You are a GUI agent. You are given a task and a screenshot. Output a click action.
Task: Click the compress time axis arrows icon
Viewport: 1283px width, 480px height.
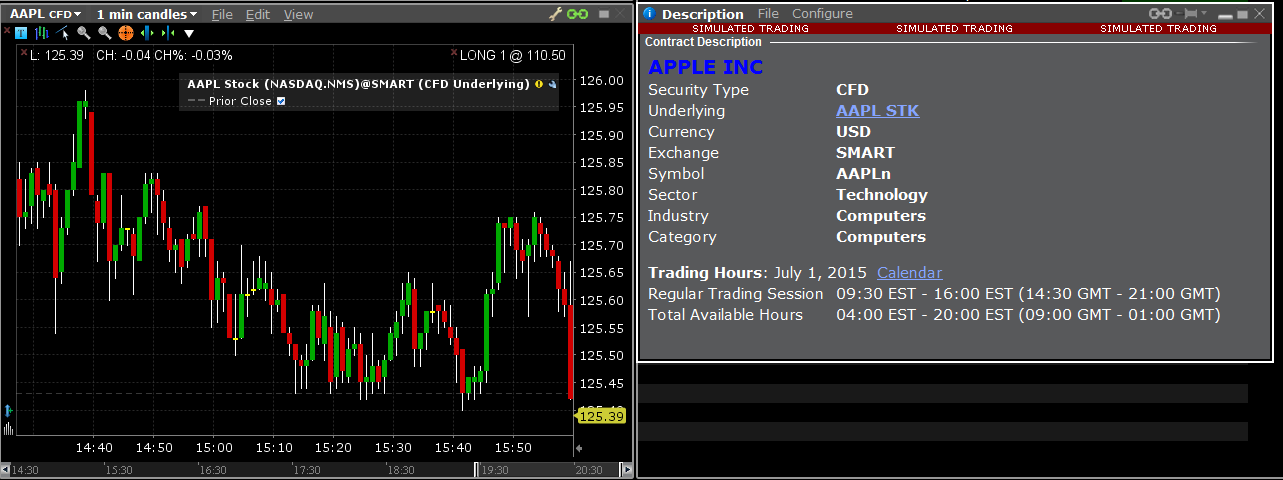pyautogui.click(x=168, y=33)
